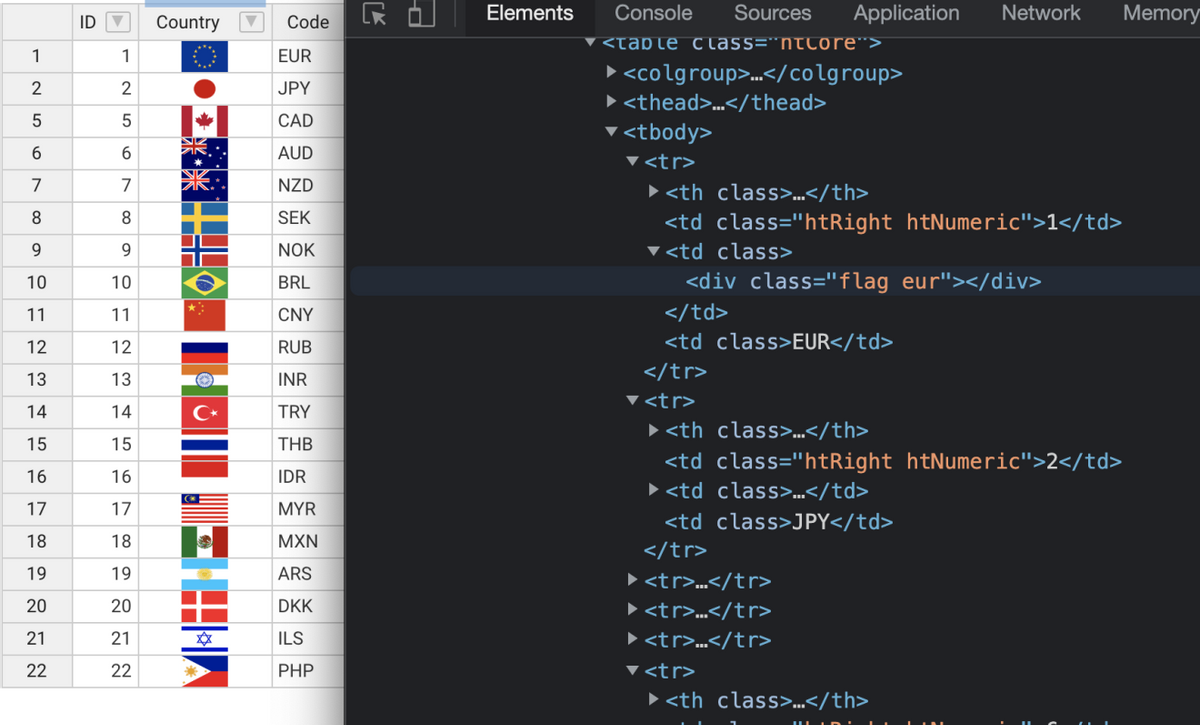This screenshot has height=725, width=1200.
Task: Switch to the Elements tab
Action: tap(530, 13)
